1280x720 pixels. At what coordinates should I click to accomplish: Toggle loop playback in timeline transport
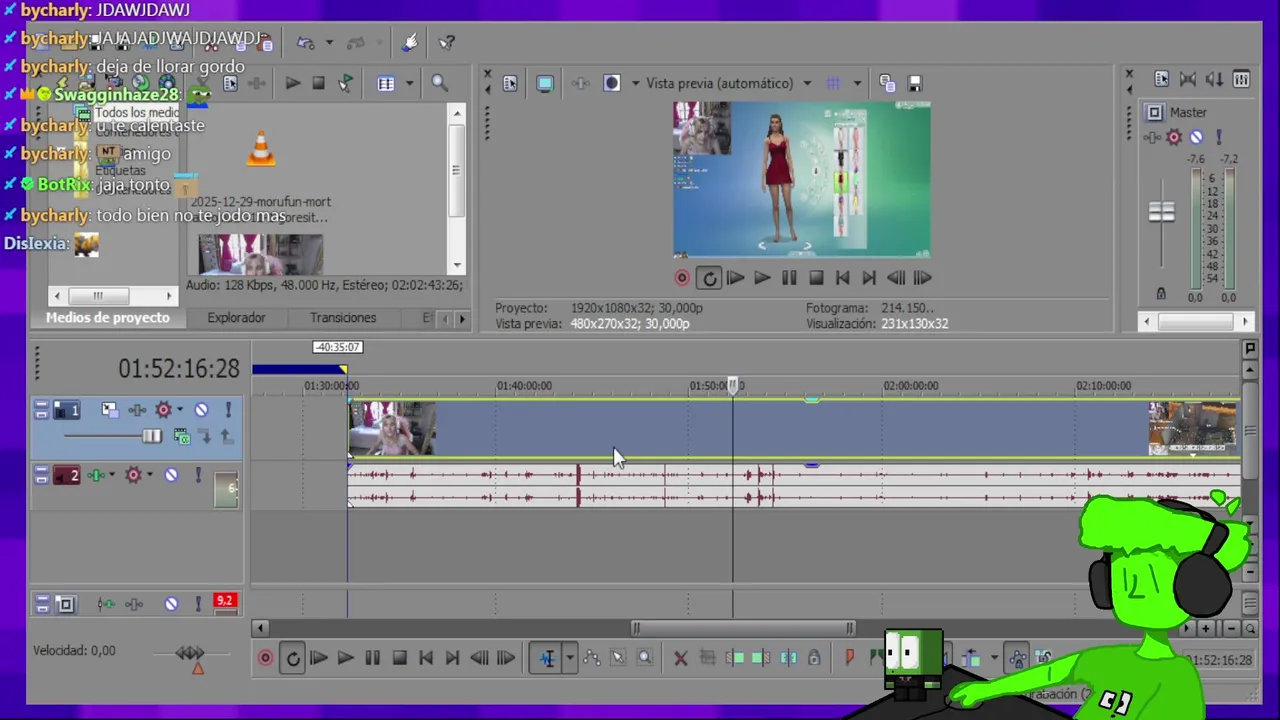(x=292, y=658)
